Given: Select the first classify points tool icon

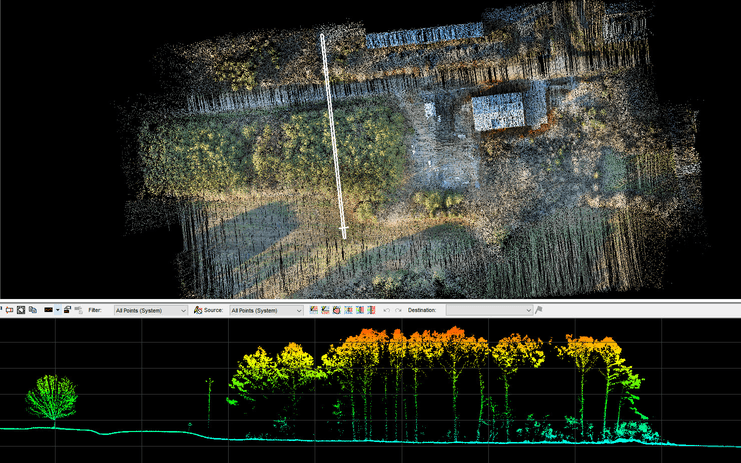Looking at the screenshot, I should click(x=314, y=310).
